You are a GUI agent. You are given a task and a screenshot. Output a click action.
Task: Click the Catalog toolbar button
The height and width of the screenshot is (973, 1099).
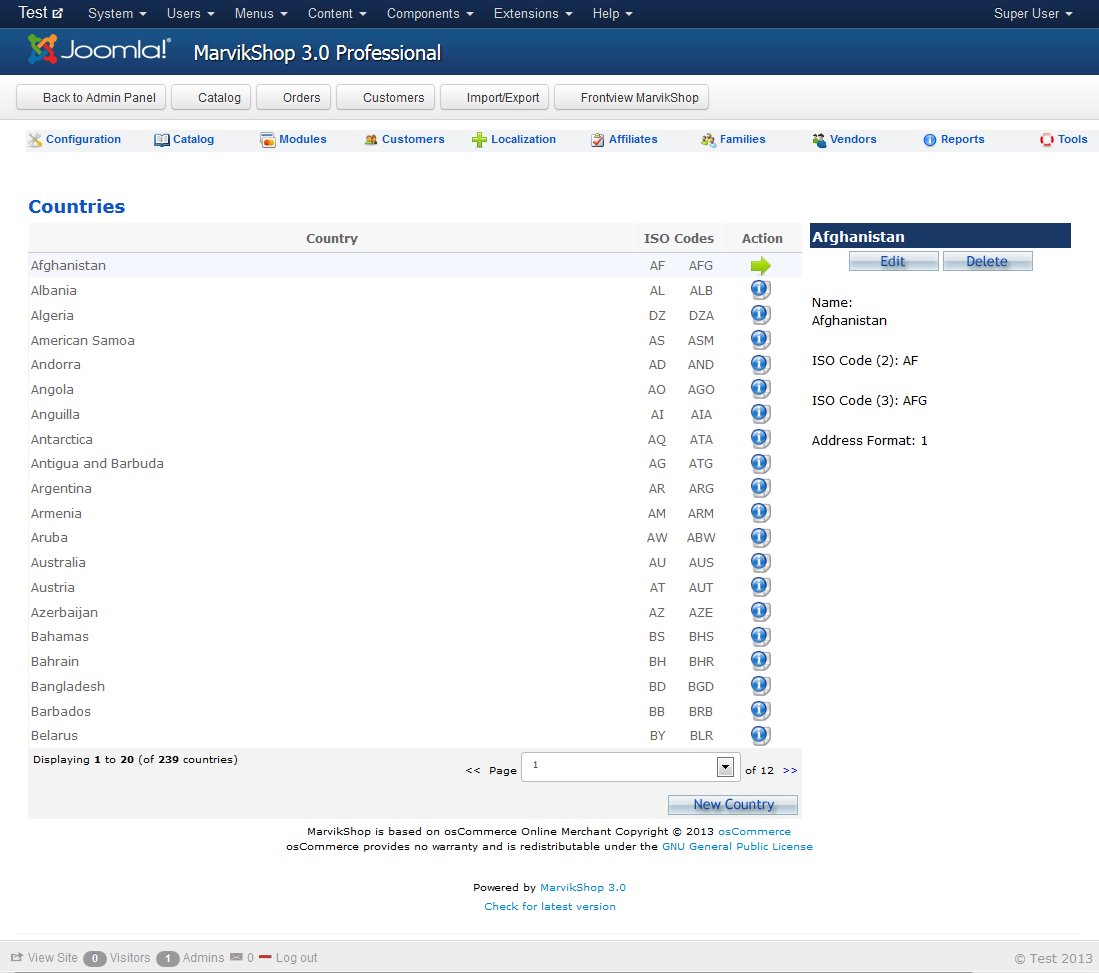[212, 97]
